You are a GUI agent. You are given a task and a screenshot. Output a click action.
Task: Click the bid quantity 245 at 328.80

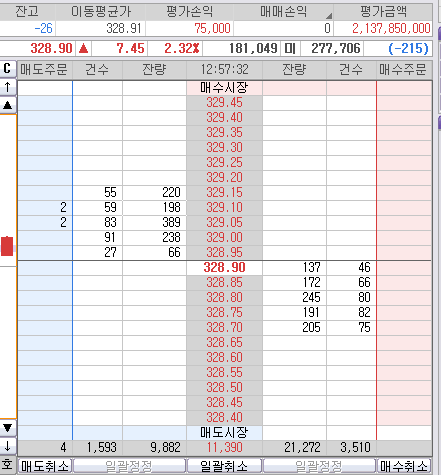click(x=311, y=298)
